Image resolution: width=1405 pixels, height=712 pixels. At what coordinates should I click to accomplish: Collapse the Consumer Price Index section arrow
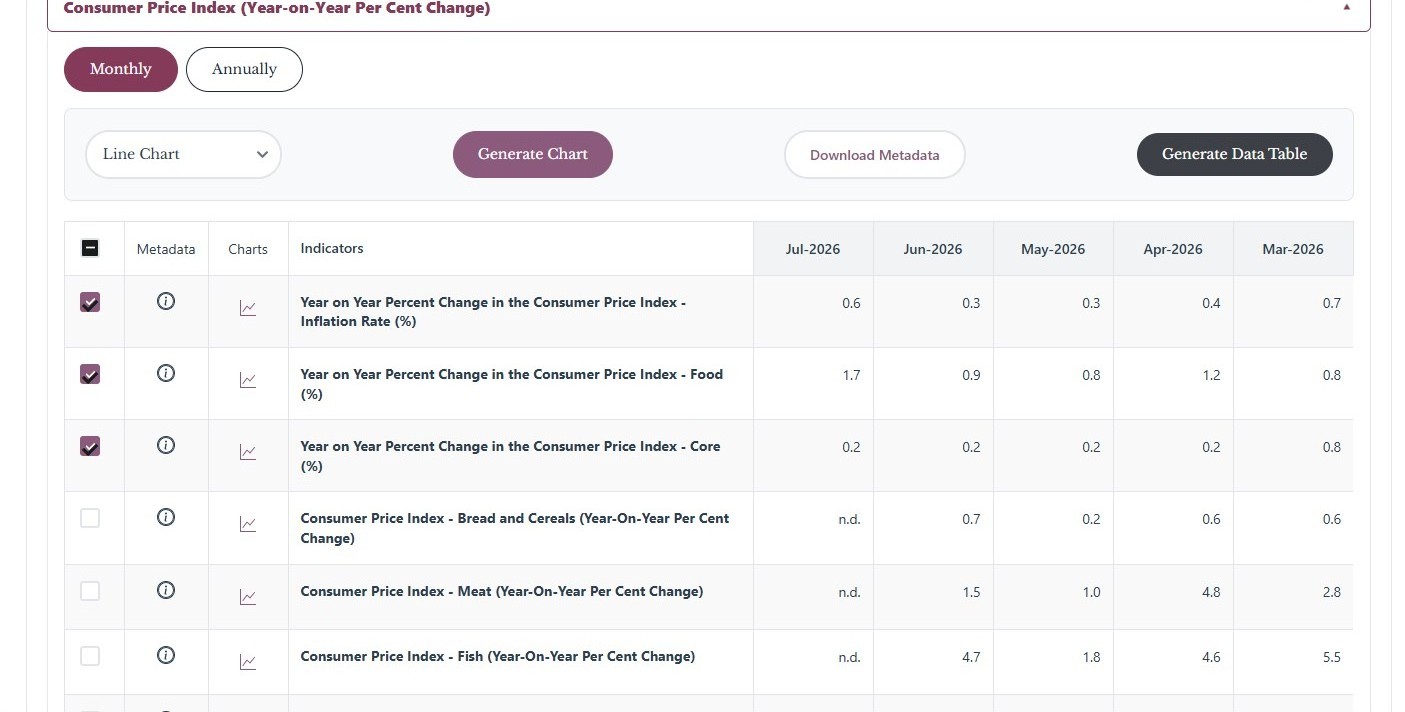pos(1347,7)
